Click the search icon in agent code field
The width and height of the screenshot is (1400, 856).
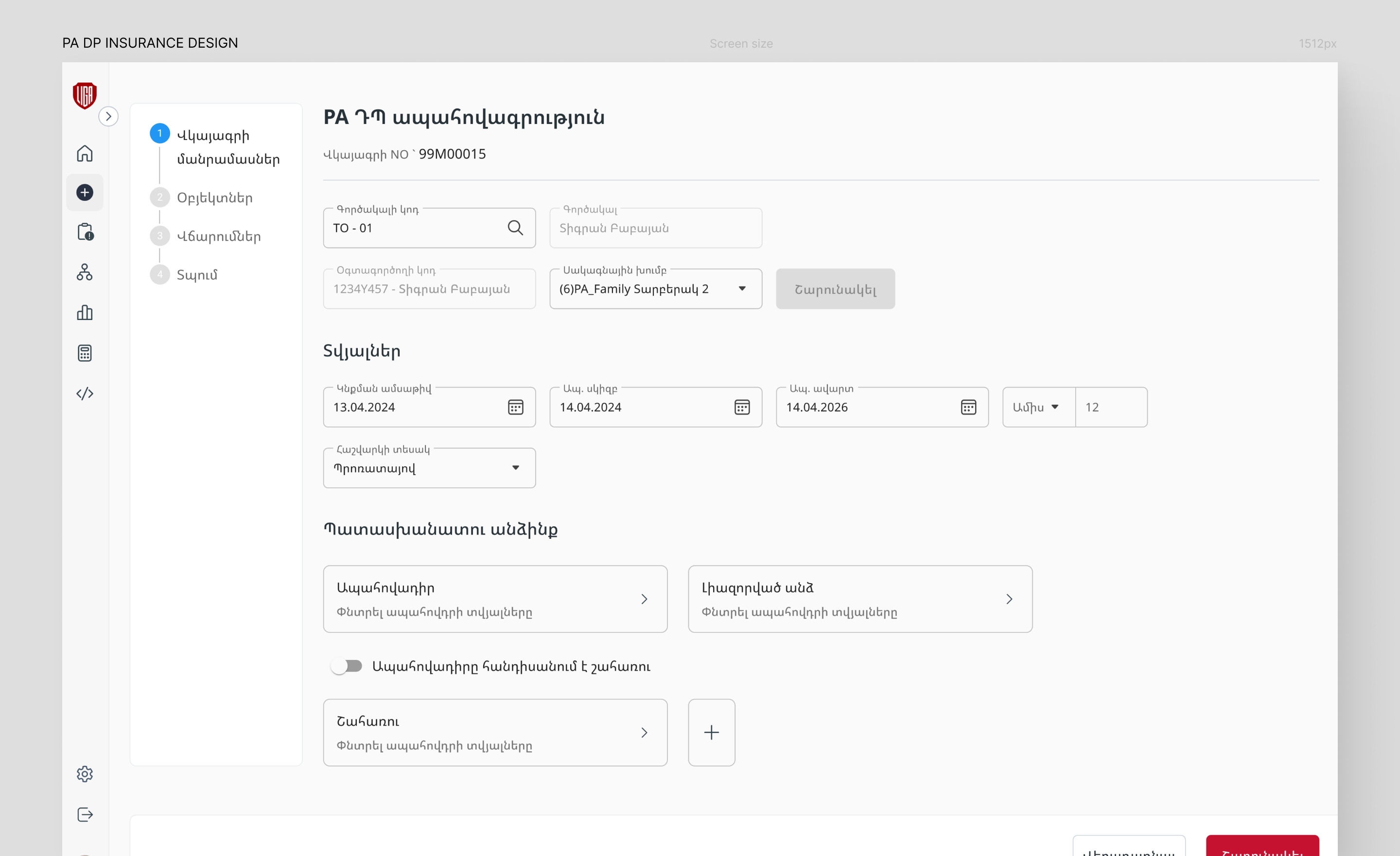515,228
